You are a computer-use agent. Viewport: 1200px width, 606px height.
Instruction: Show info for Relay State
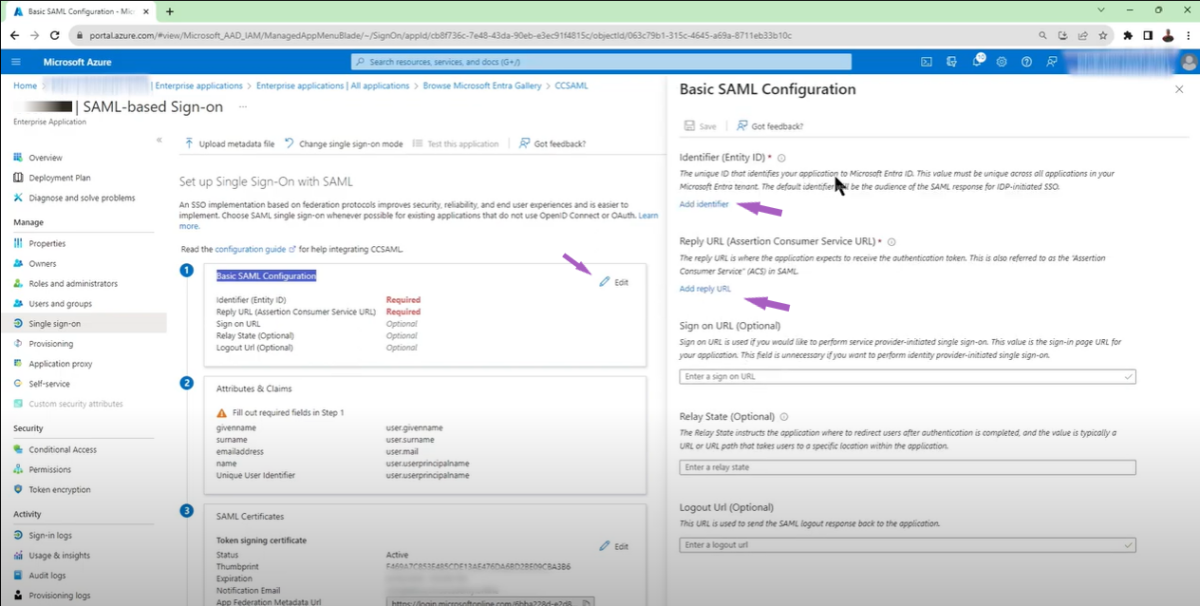pos(784,417)
